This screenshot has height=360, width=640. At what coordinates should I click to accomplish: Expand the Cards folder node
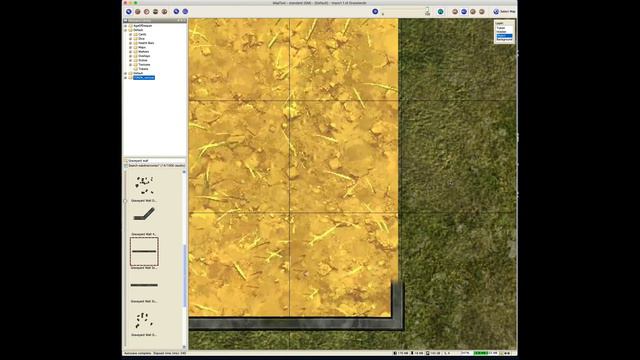[131, 34]
